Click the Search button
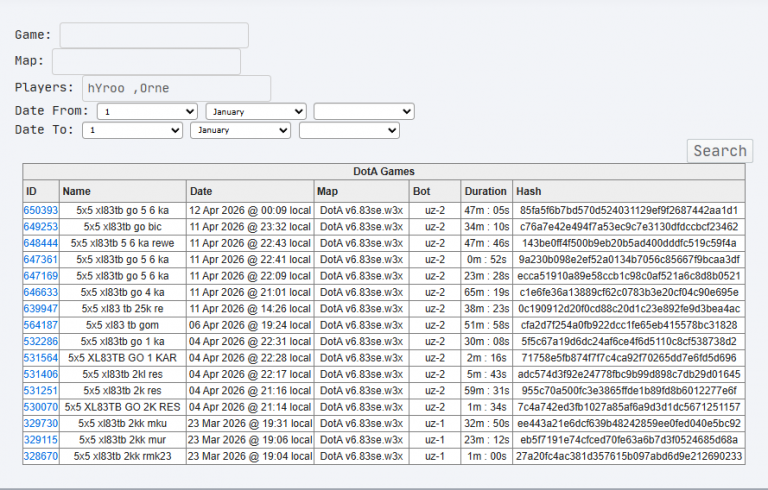Viewport: 768px width, 490px height. click(x=720, y=151)
